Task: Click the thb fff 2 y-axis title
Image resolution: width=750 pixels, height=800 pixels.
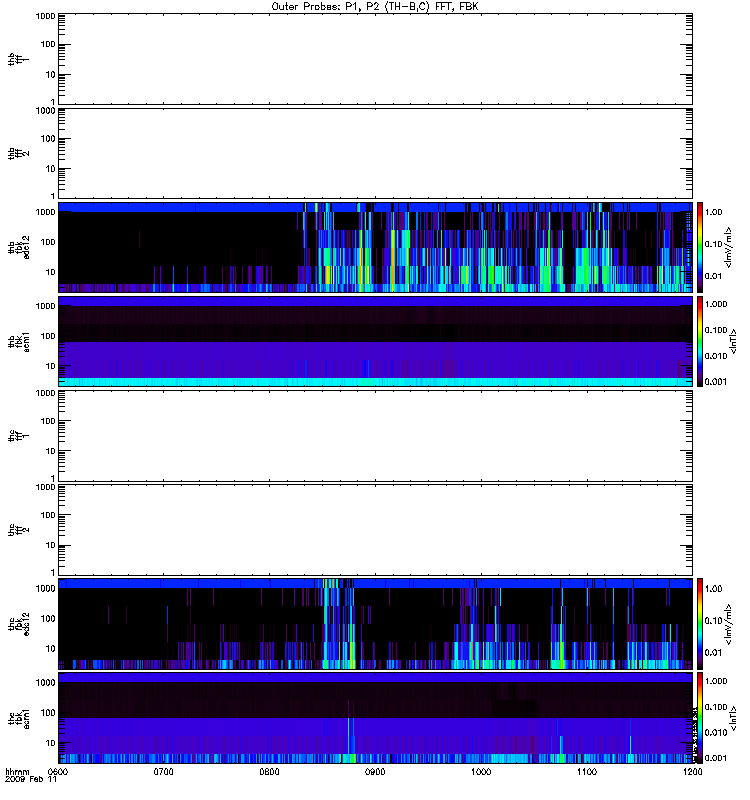Action: pyautogui.click(x=18, y=153)
